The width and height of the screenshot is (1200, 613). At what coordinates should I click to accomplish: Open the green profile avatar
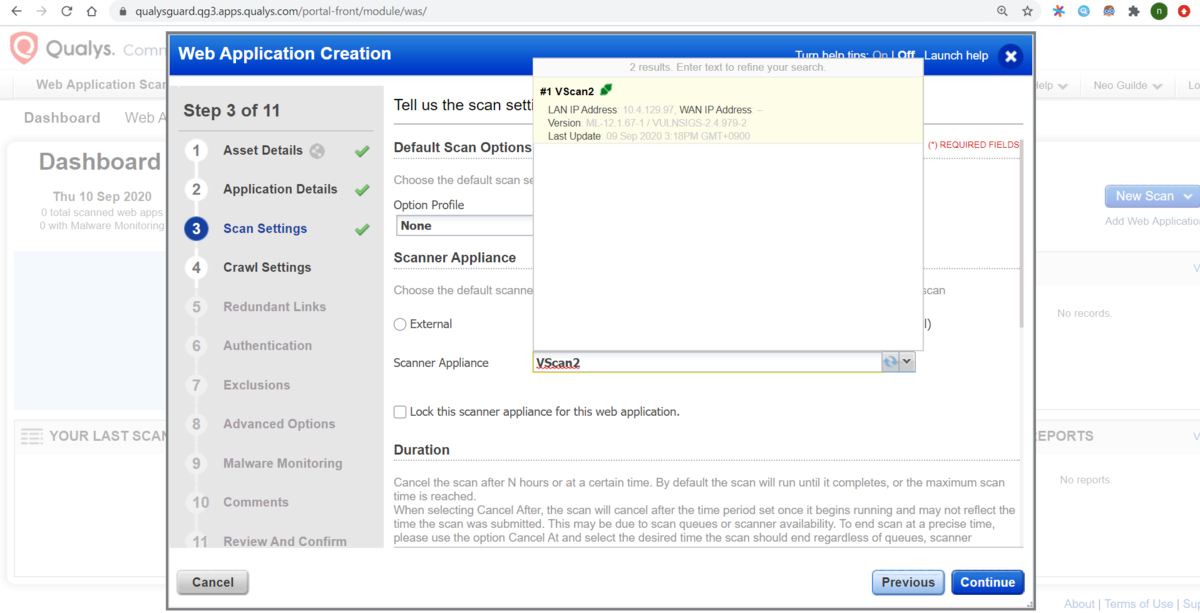tap(1159, 12)
